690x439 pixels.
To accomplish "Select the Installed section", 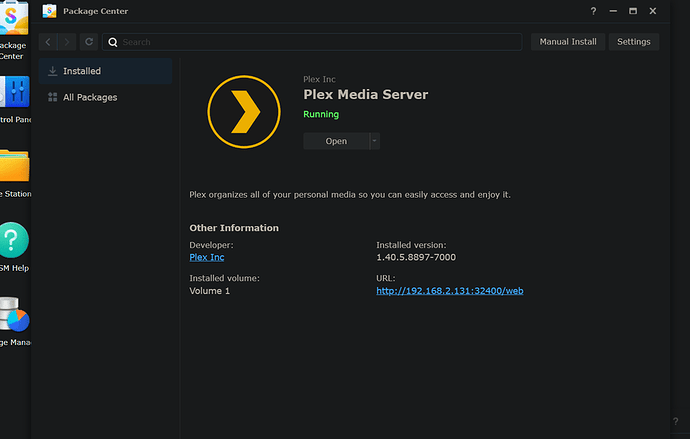I will [105, 71].
